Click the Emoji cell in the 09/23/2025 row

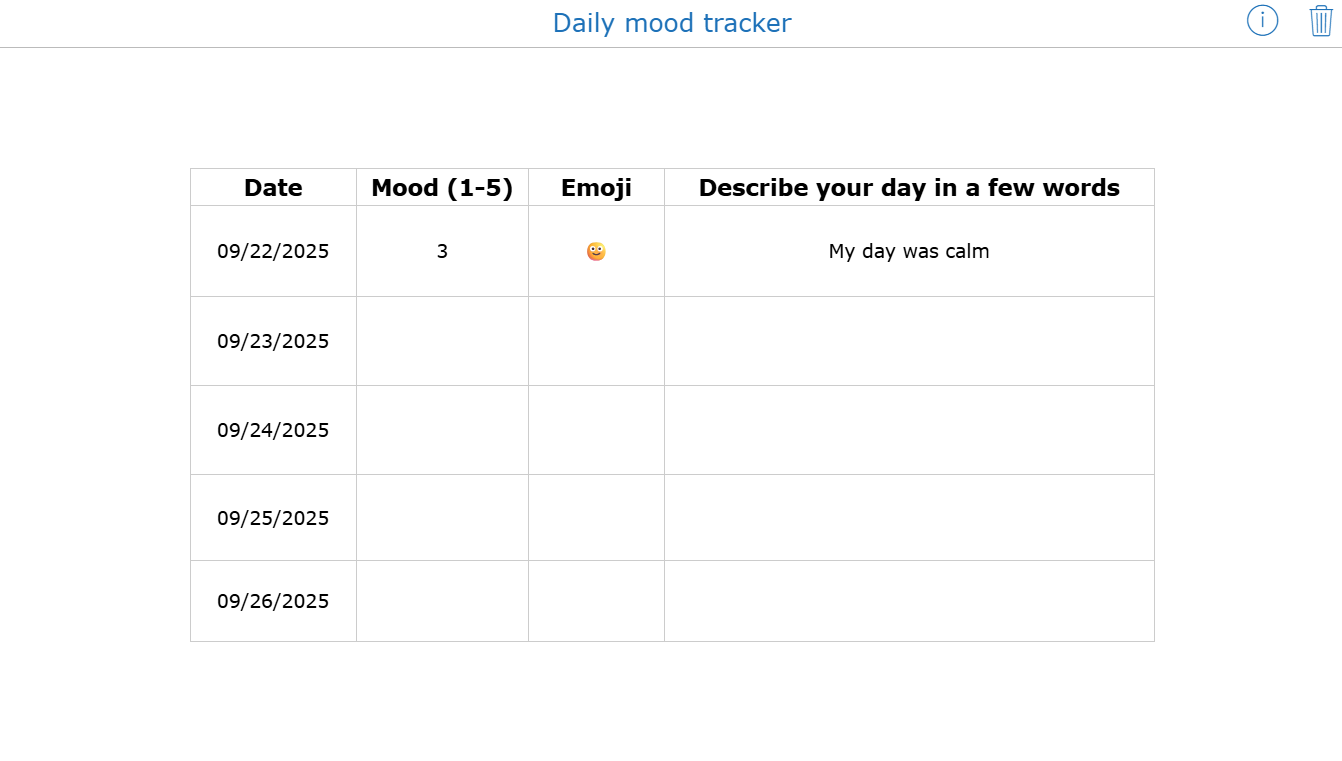click(x=595, y=340)
